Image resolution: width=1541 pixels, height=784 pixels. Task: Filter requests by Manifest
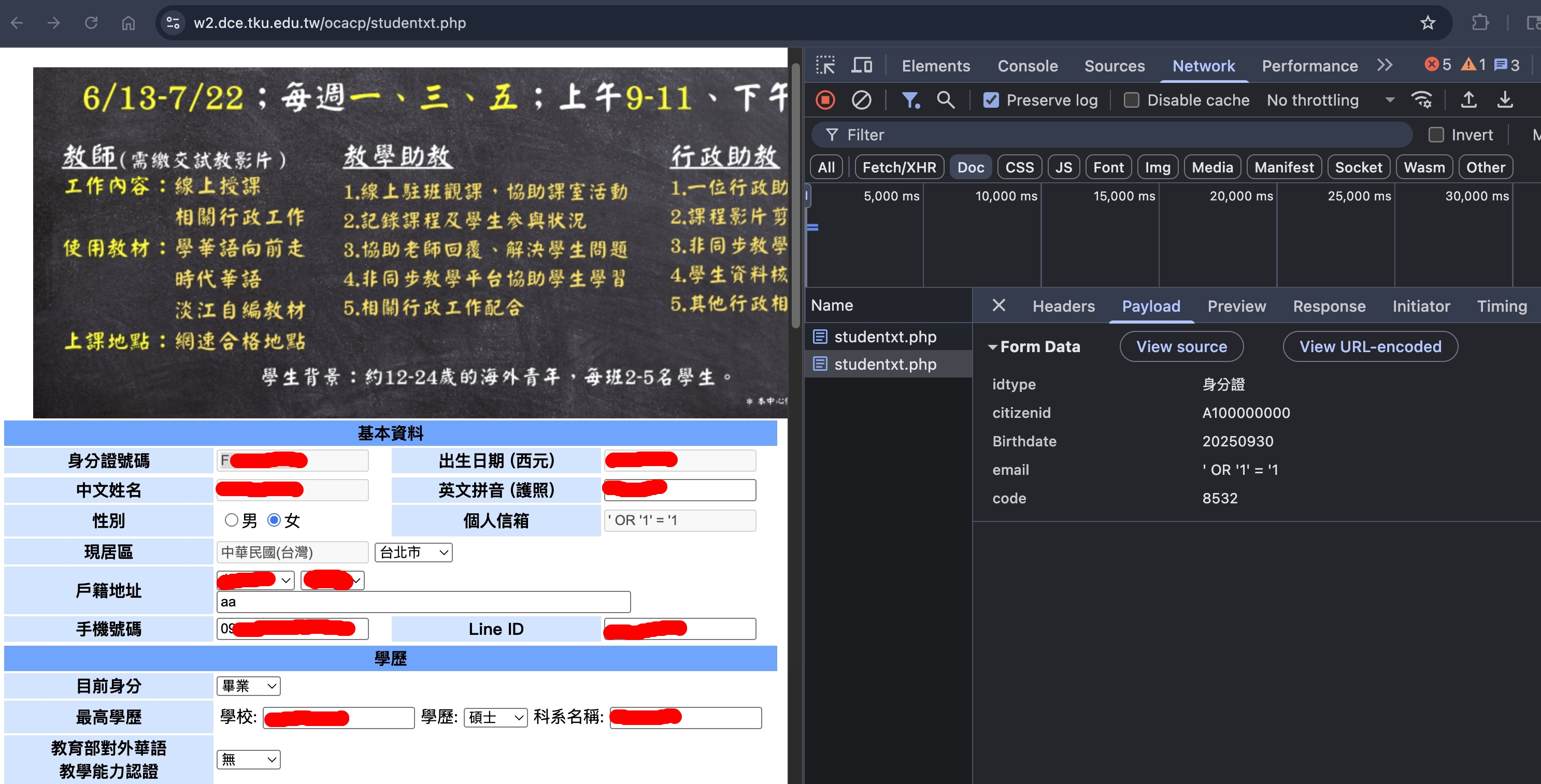click(x=1284, y=167)
